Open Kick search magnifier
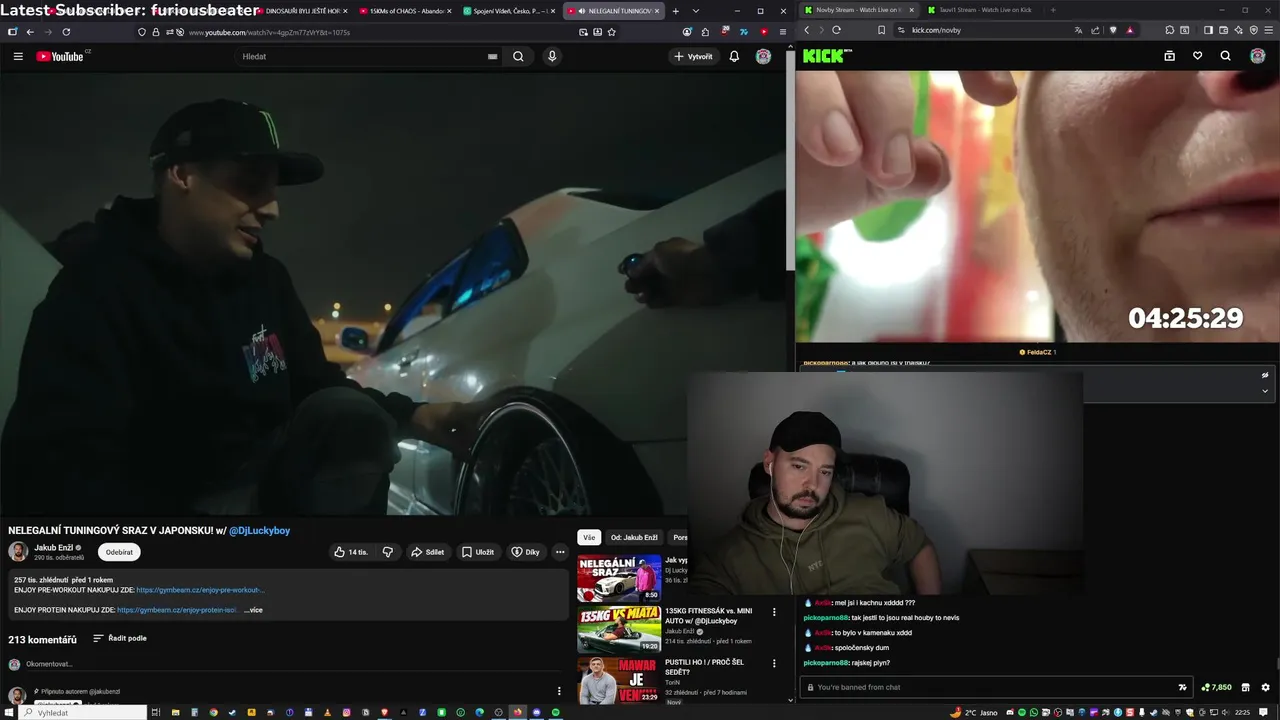The image size is (1280, 720). pyautogui.click(x=1225, y=56)
